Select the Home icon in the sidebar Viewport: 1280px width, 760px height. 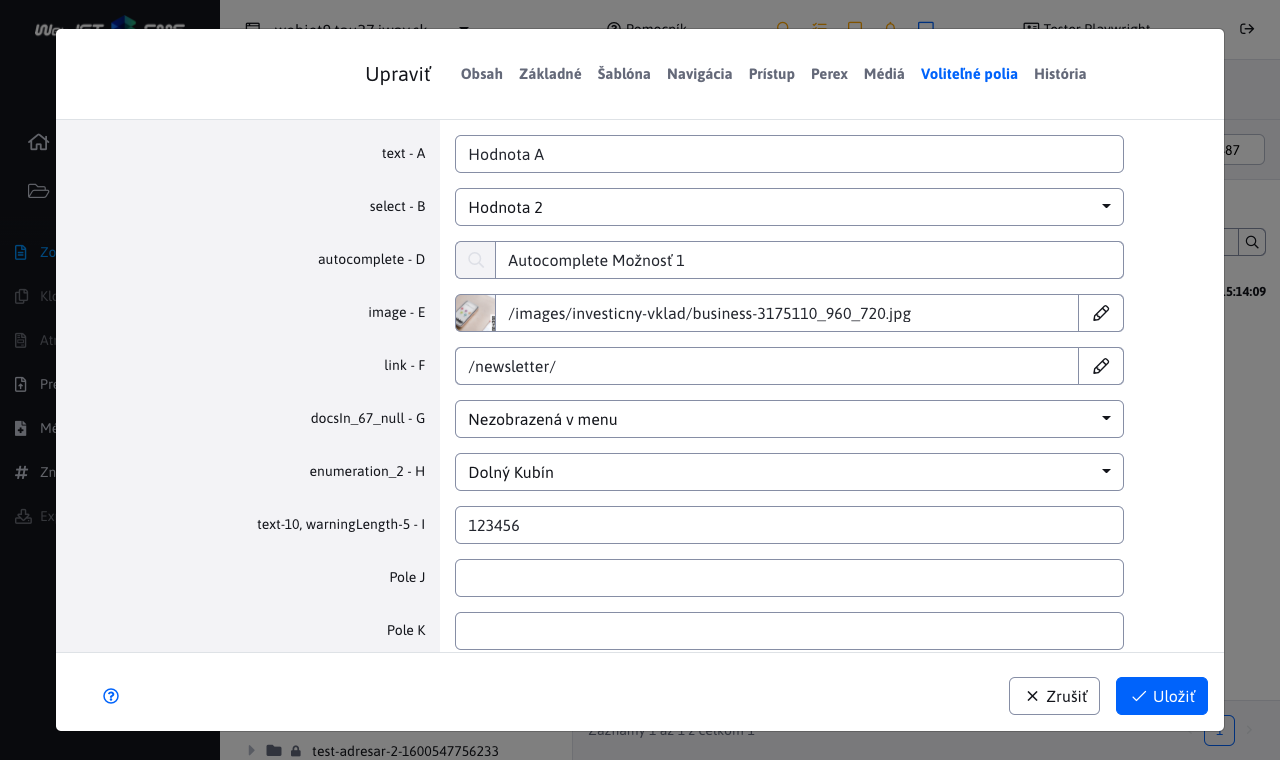point(38,142)
